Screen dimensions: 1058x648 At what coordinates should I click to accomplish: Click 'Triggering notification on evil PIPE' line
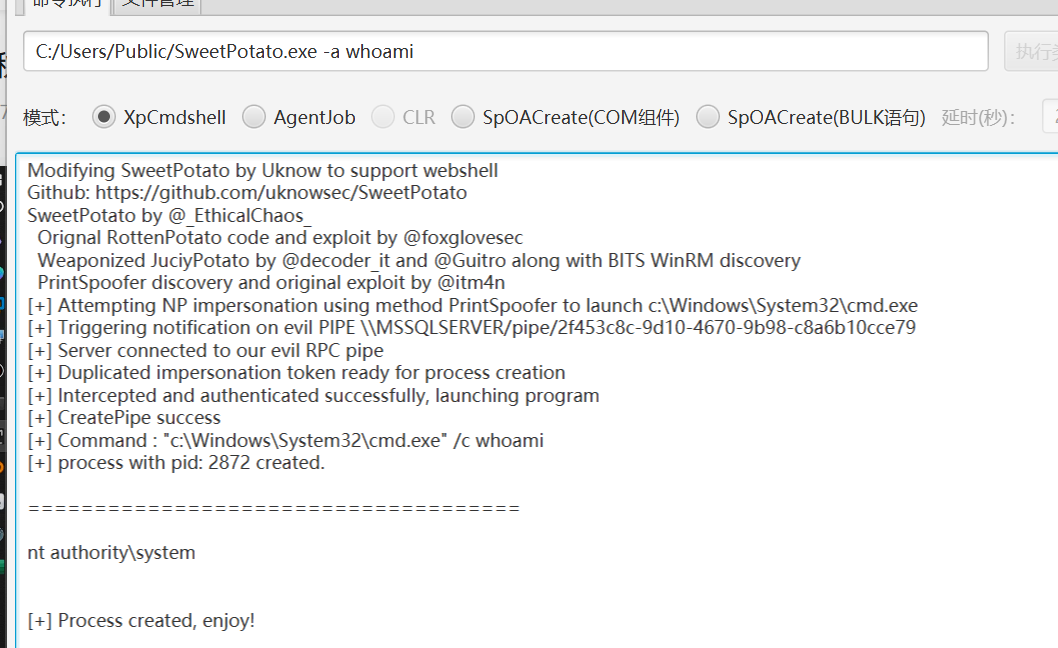click(x=472, y=328)
